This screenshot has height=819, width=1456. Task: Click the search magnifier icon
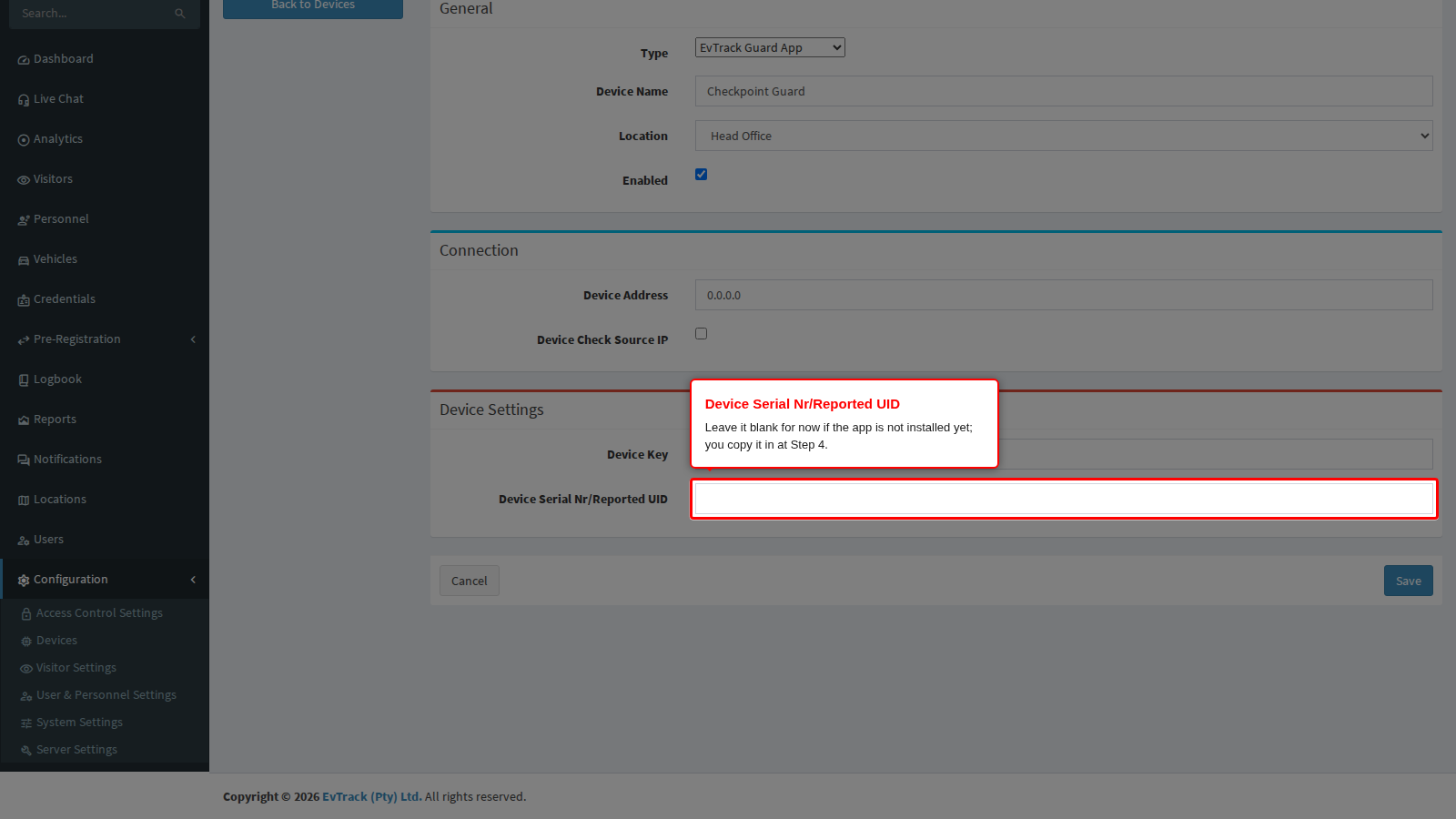click(180, 14)
